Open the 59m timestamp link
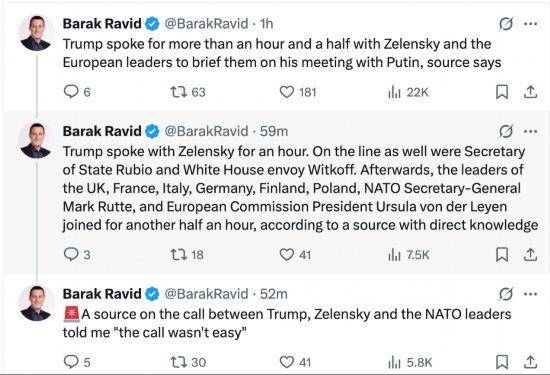This screenshot has height=375, width=550. 274,132
